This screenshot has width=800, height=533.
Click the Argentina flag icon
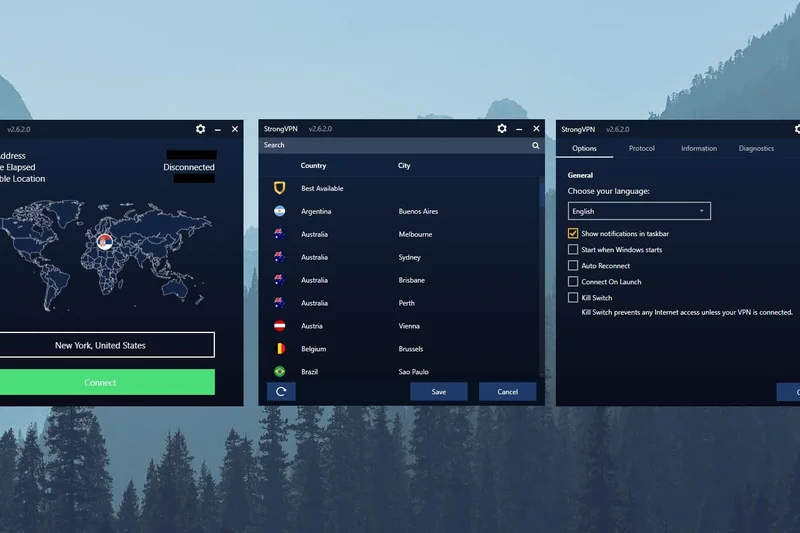pos(280,211)
